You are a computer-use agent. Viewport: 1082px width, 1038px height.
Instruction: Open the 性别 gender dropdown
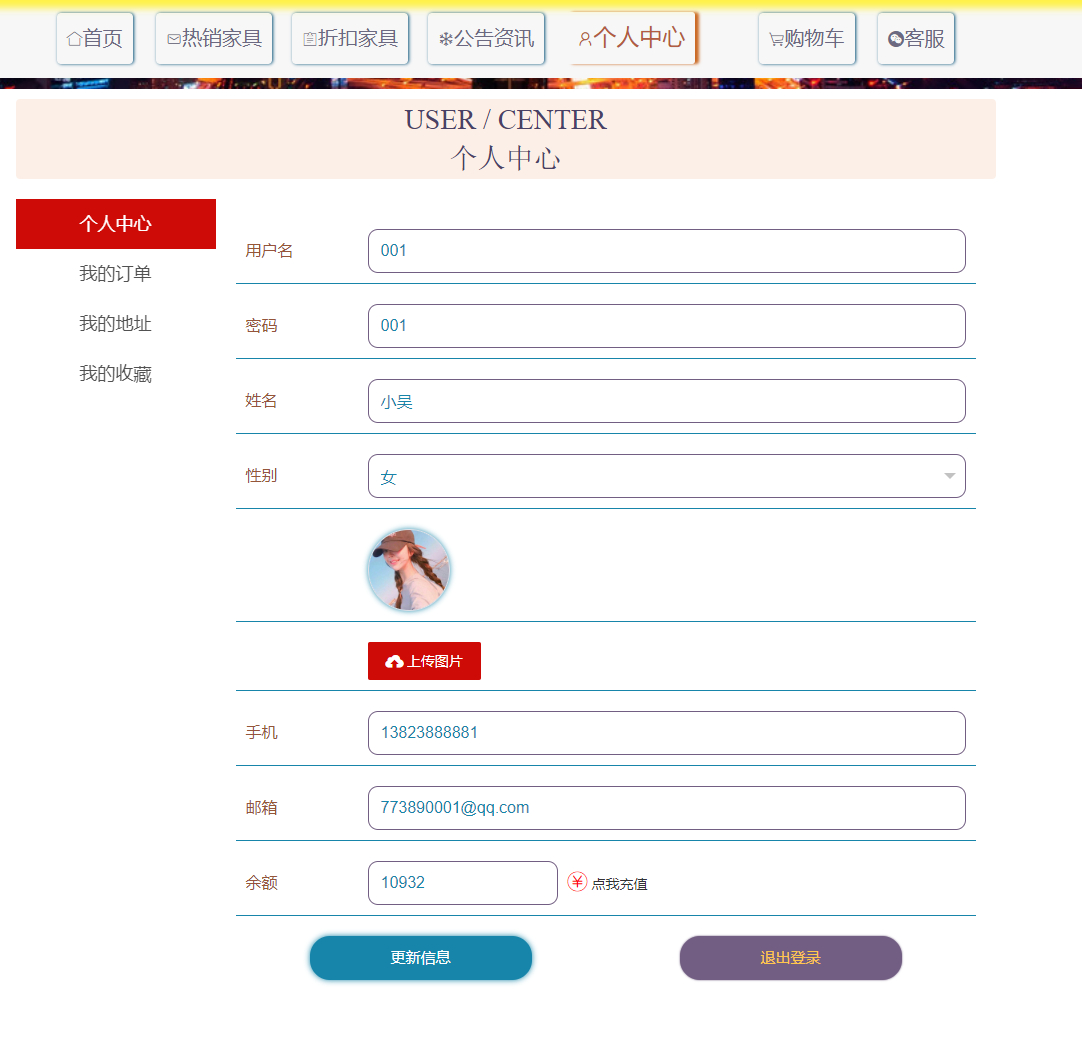[948, 476]
